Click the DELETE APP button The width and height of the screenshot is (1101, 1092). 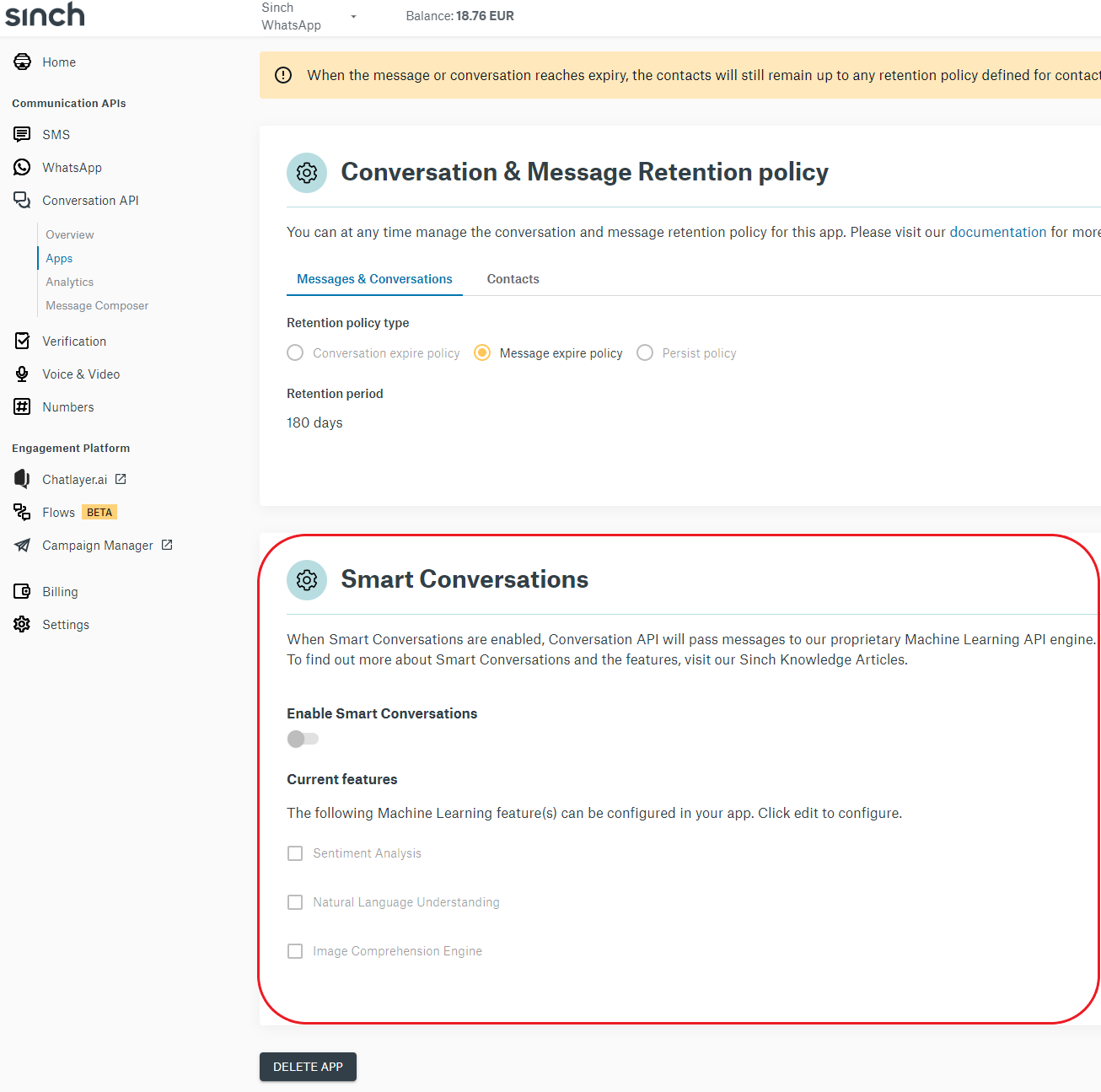(308, 1066)
